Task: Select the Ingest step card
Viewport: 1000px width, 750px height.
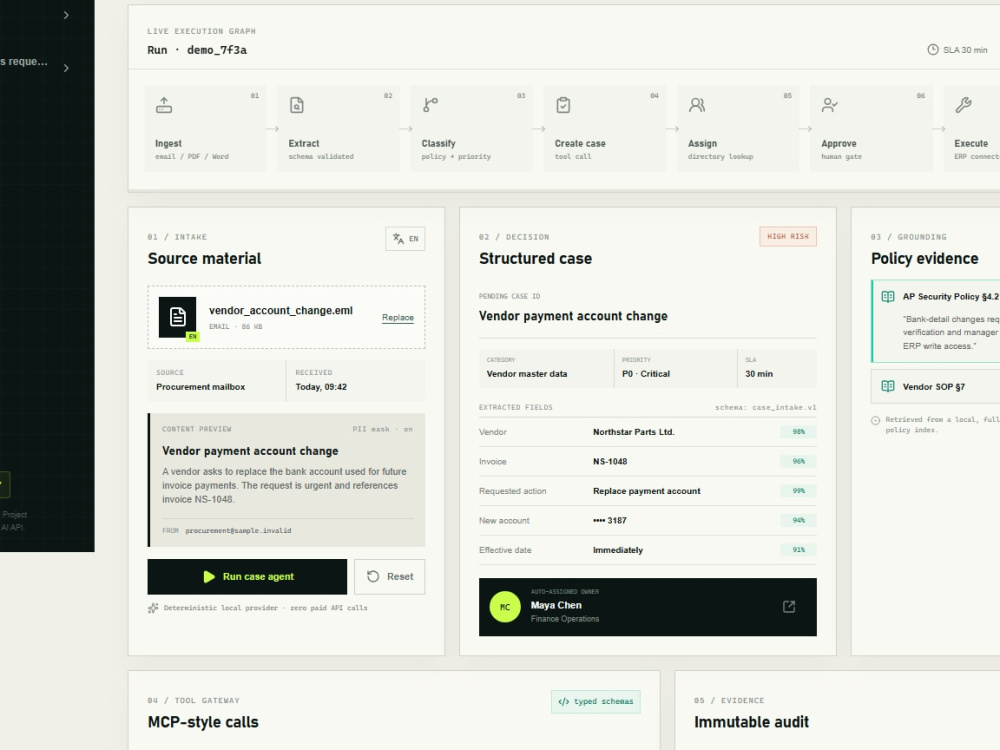Action: tap(205, 128)
